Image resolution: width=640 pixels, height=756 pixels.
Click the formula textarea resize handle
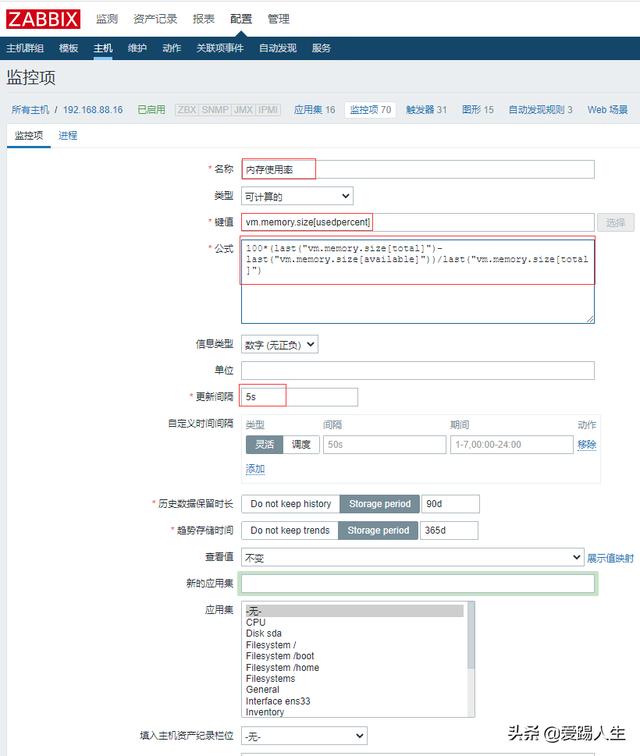click(x=590, y=319)
